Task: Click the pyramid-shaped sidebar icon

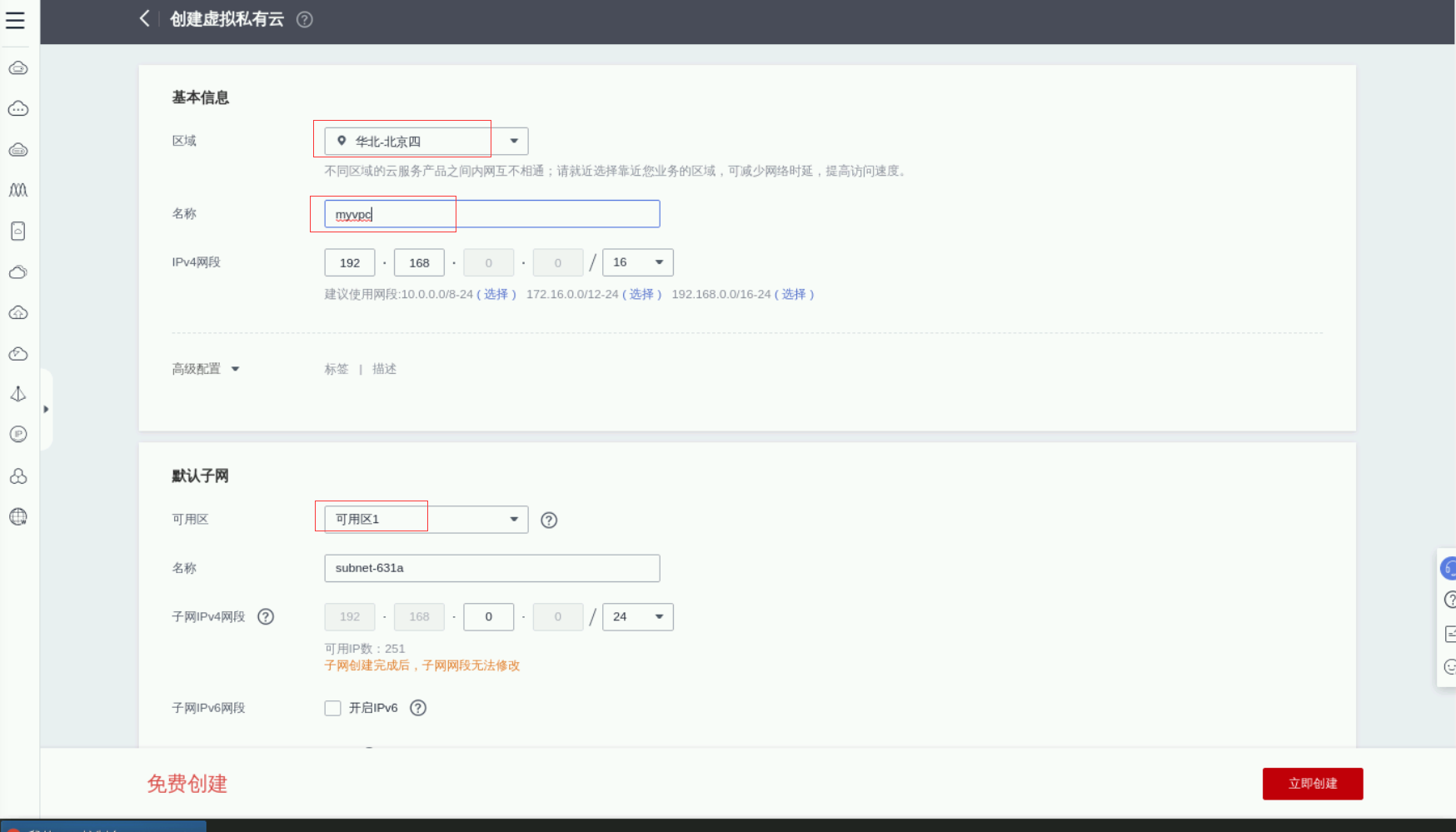Action: [18, 394]
